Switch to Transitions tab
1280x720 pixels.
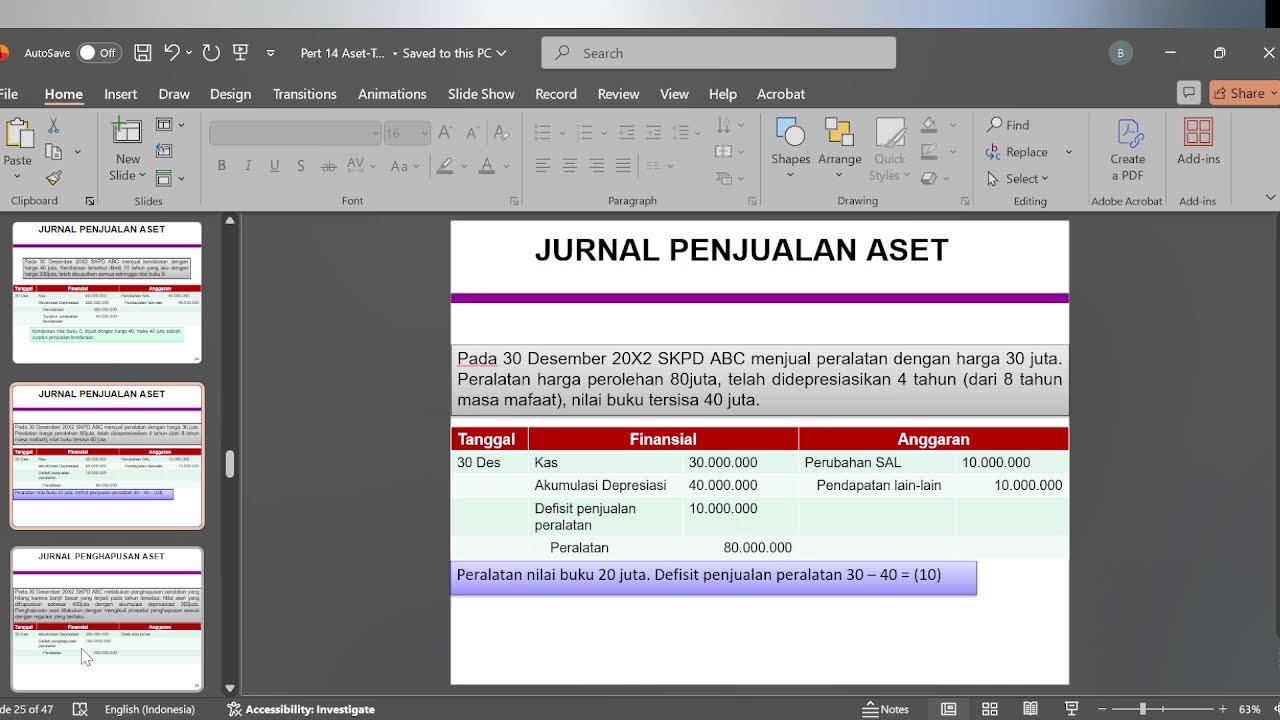pyautogui.click(x=304, y=94)
